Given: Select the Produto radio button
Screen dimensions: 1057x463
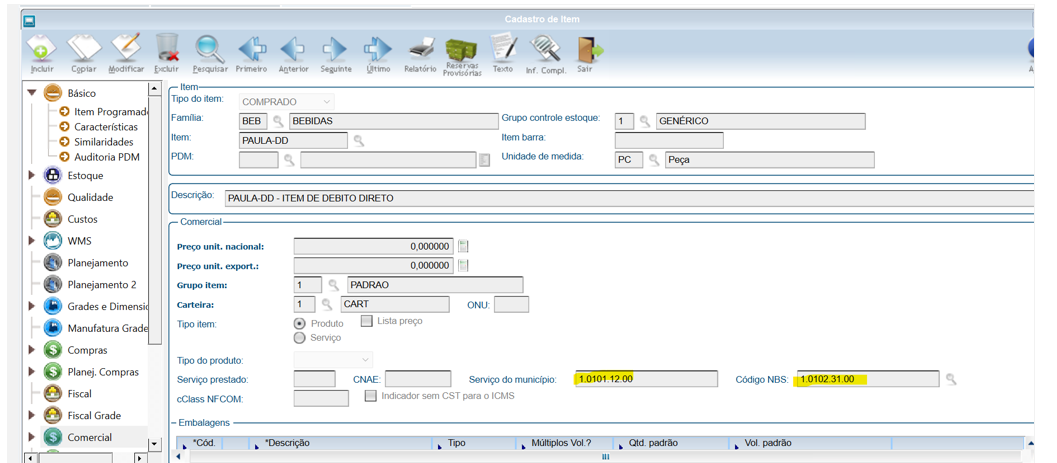Looking at the screenshot, I should coord(300,323).
